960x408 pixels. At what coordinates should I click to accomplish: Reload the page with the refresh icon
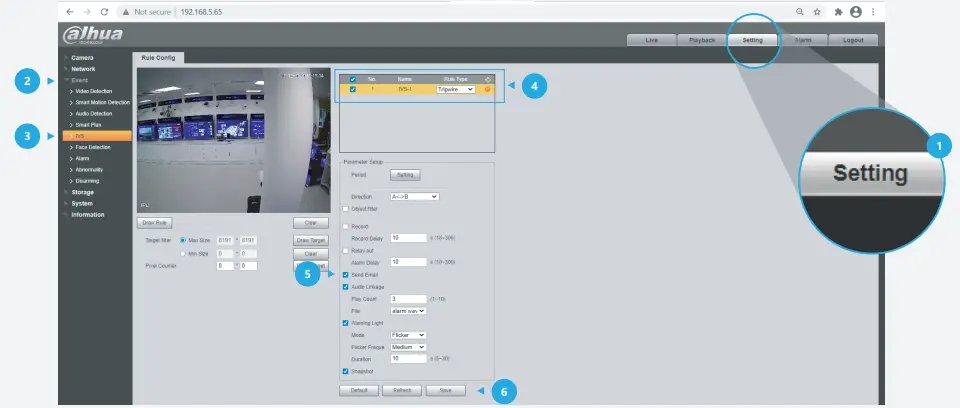pos(105,12)
